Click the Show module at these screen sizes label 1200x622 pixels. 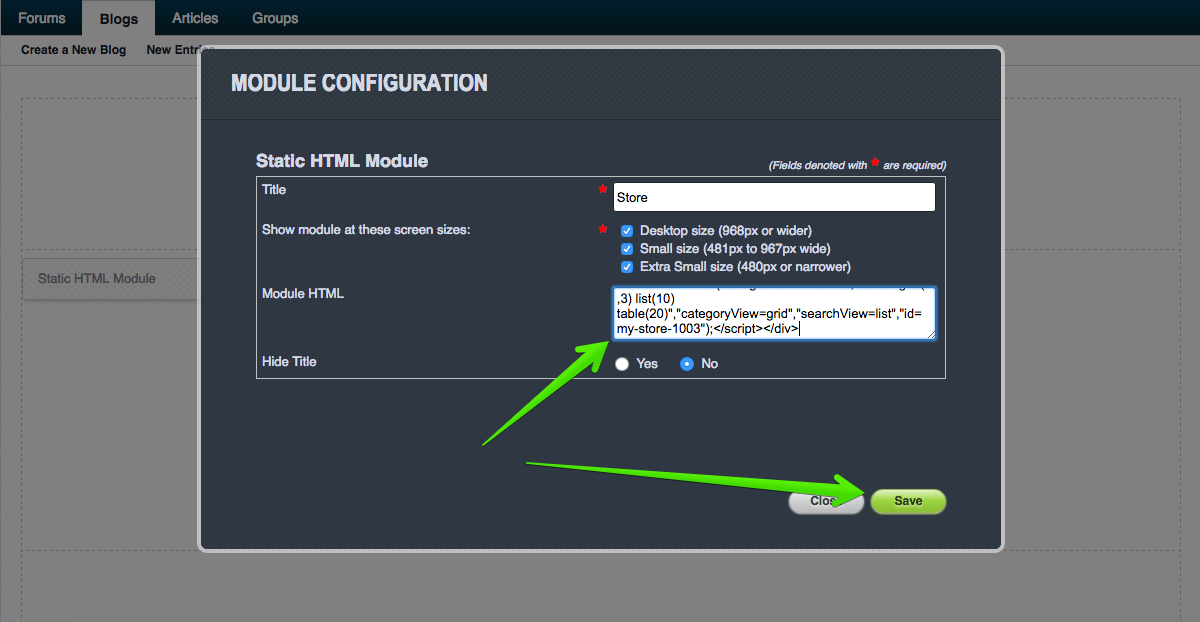coord(366,229)
